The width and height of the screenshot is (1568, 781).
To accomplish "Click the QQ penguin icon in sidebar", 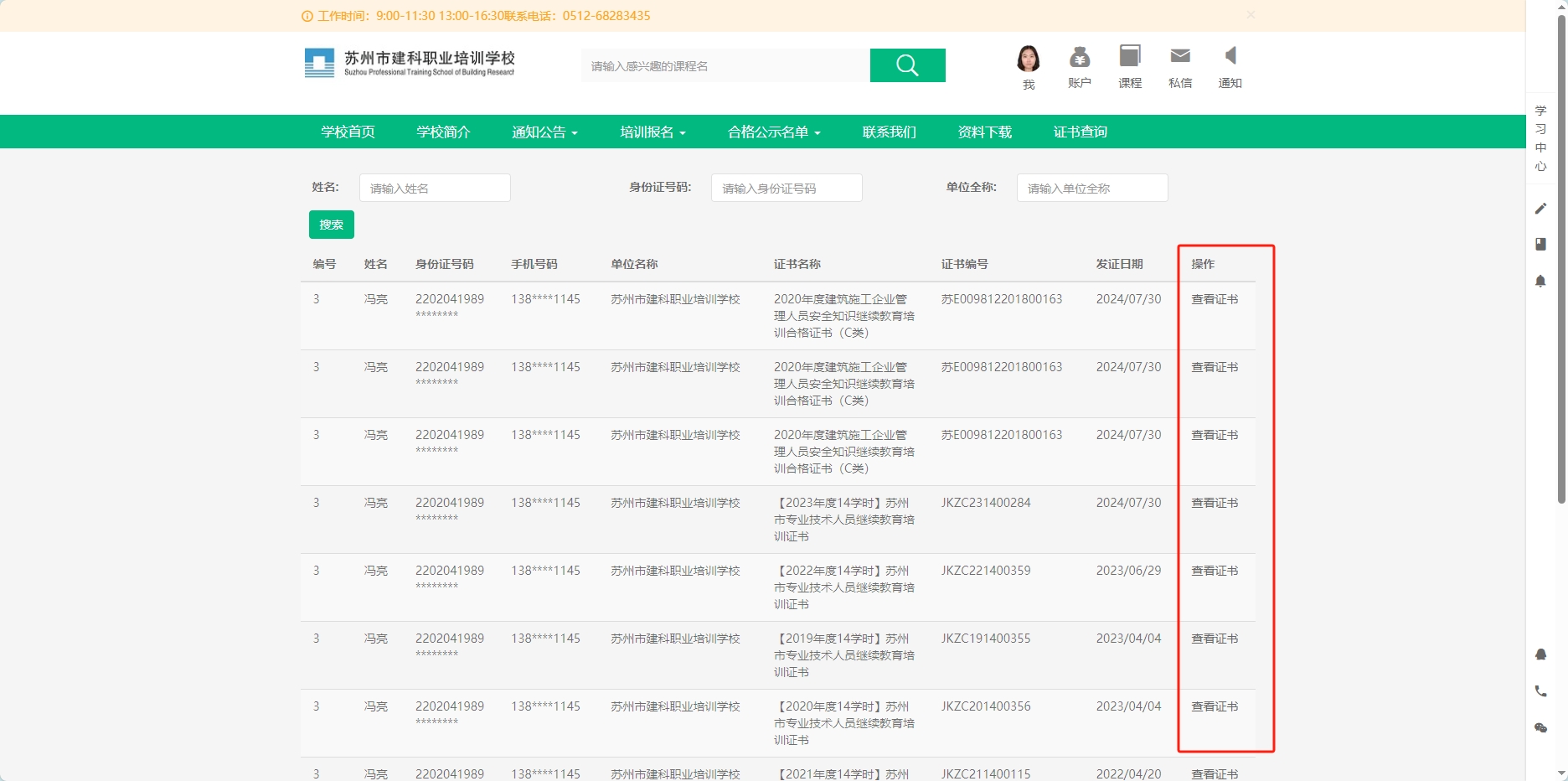I will click(x=1540, y=654).
